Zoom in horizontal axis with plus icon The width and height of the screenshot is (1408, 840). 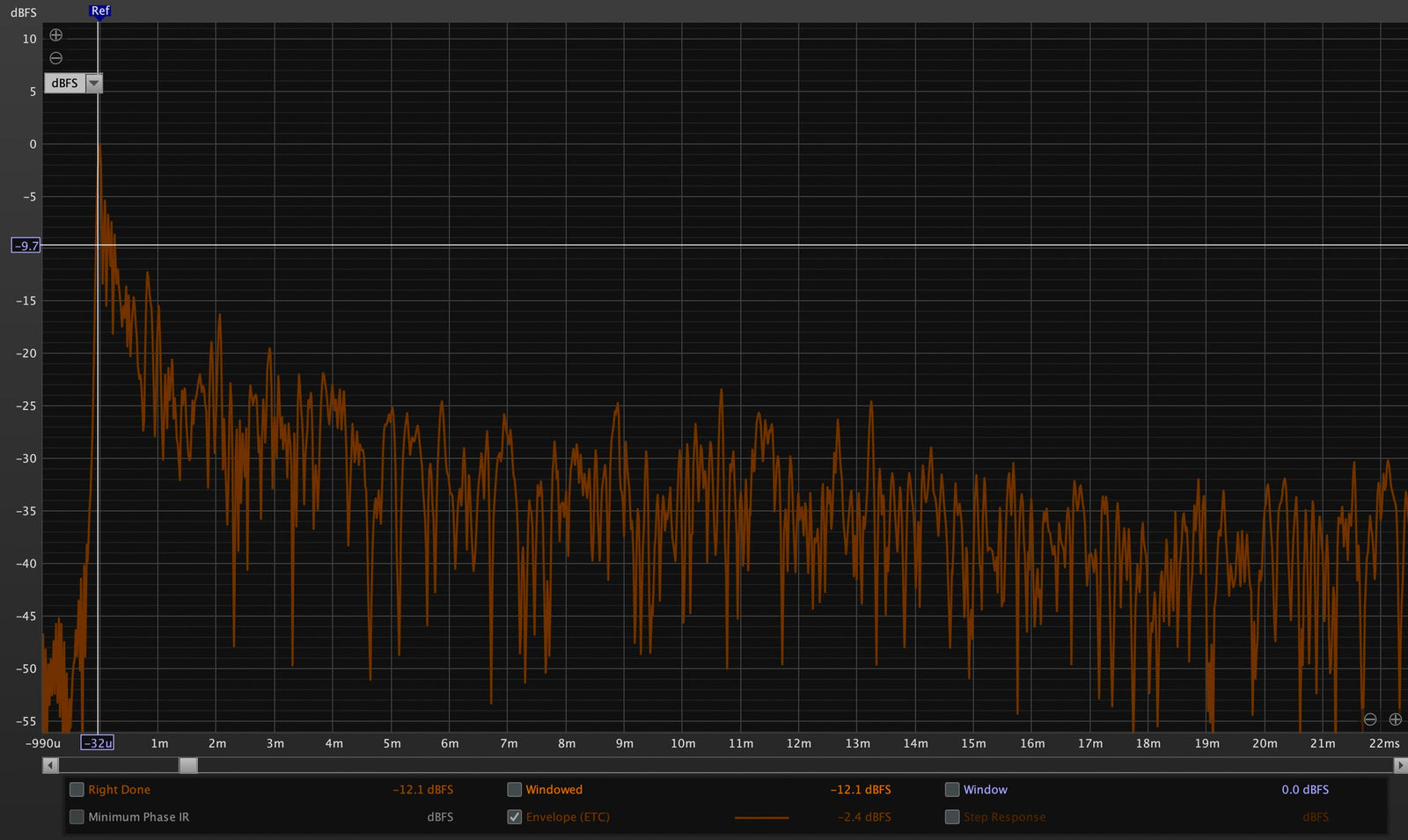(1396, 719)
